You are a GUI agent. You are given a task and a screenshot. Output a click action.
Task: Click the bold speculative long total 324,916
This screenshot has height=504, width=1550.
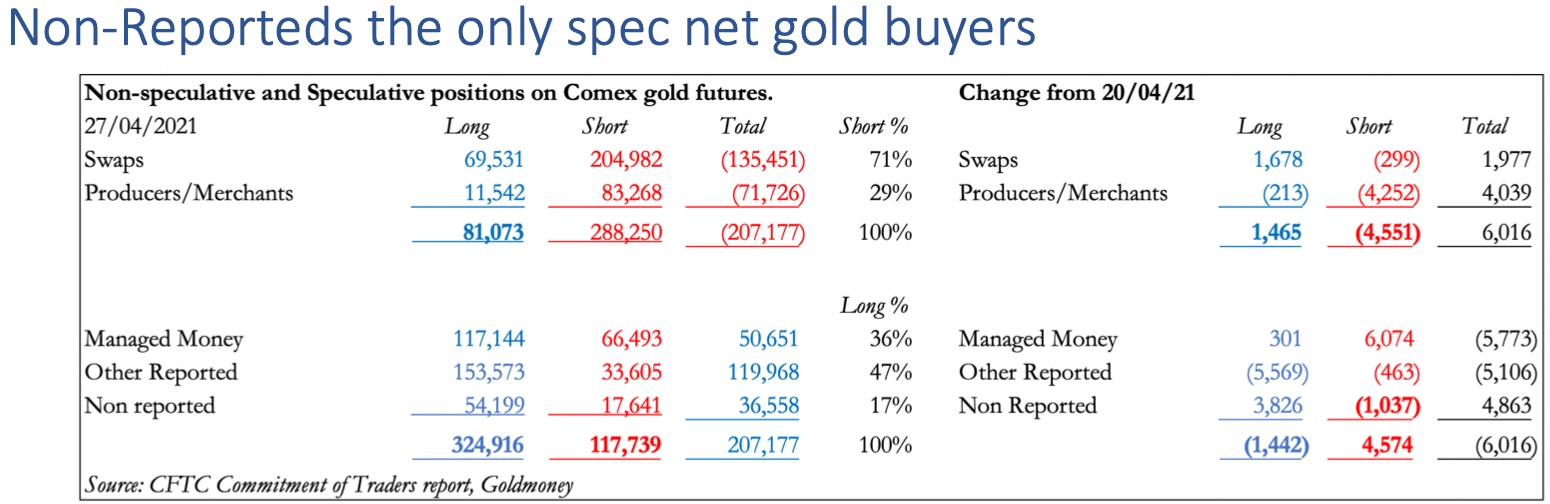pyautogui.click(x=482, y=444)
